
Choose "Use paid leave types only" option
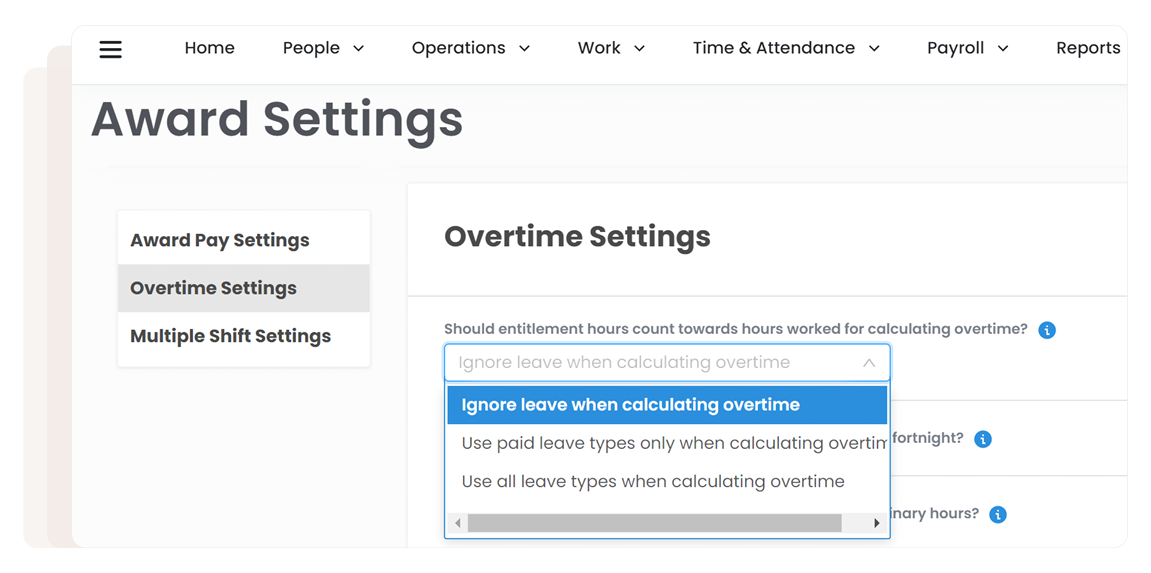point(672,443)
